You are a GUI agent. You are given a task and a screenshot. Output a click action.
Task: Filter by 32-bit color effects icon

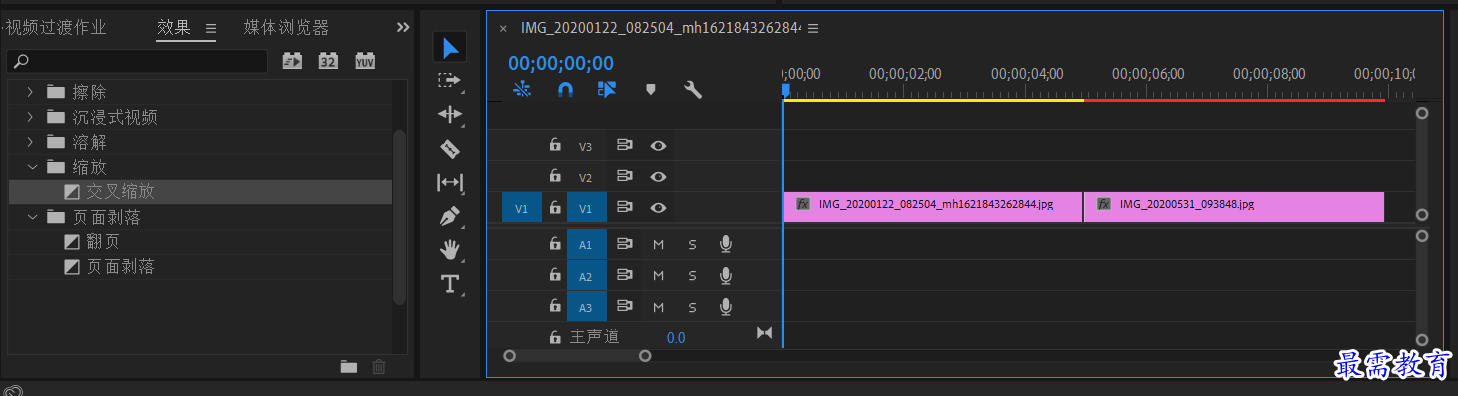click(328, 61)
